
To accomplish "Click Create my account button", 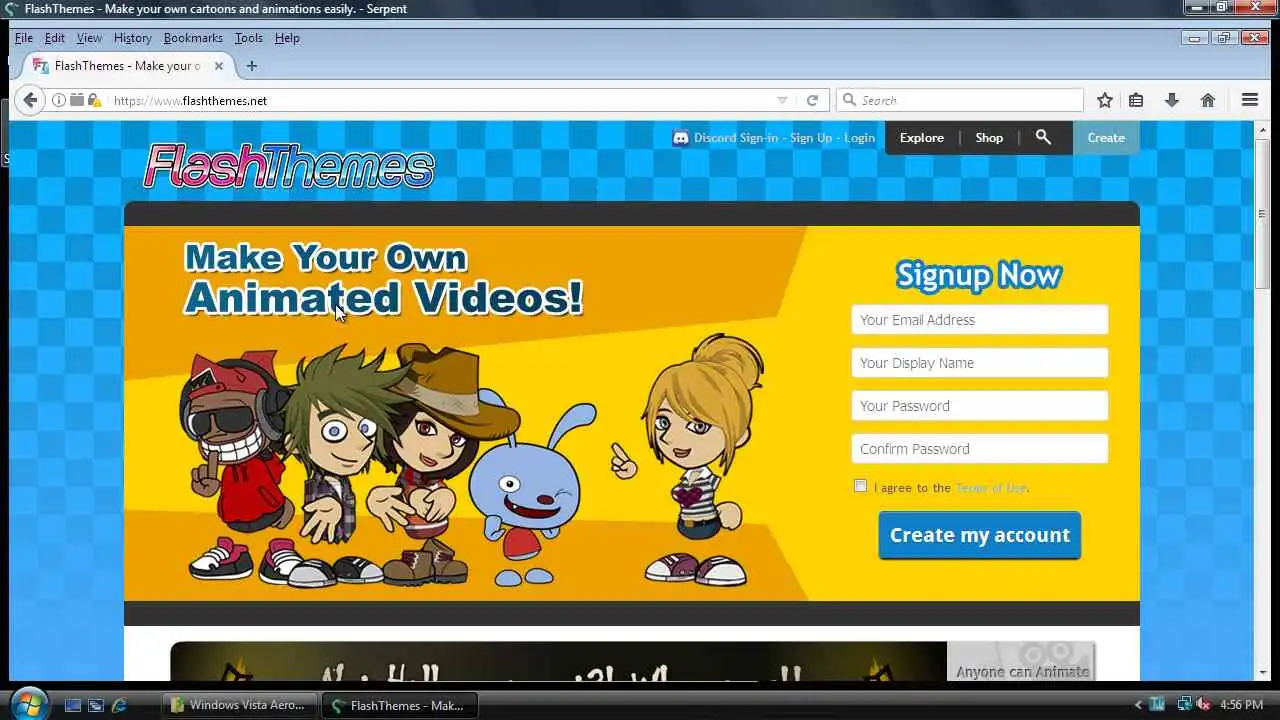I will 980,535.
